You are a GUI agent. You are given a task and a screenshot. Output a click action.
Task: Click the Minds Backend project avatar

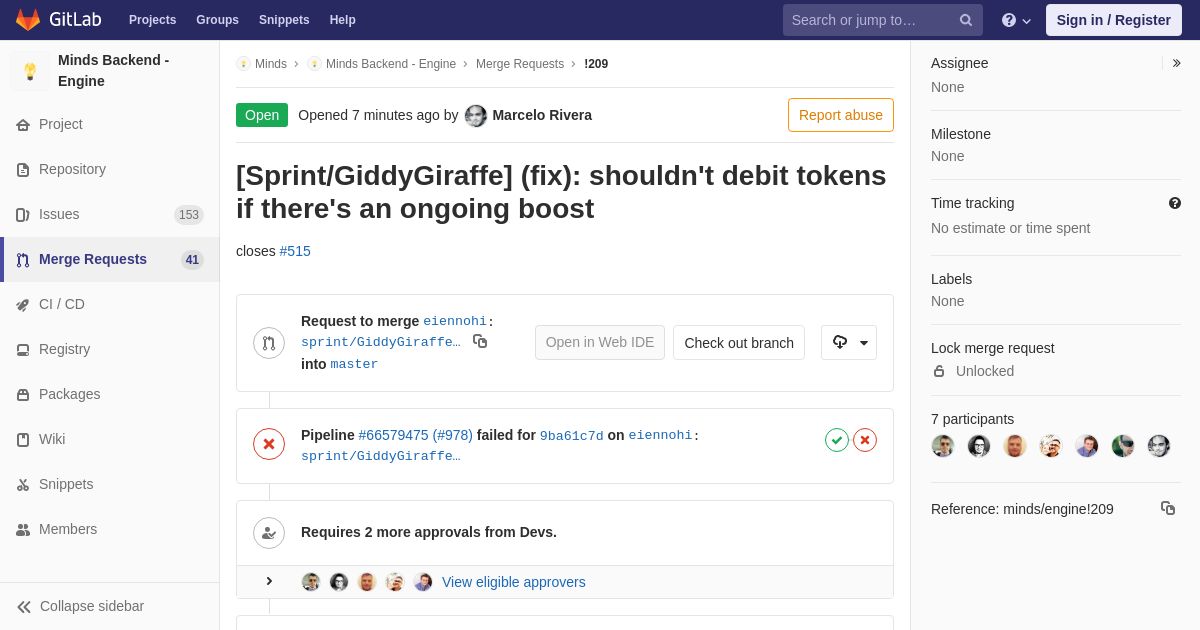pyautogui.click(x=30, y=71)
